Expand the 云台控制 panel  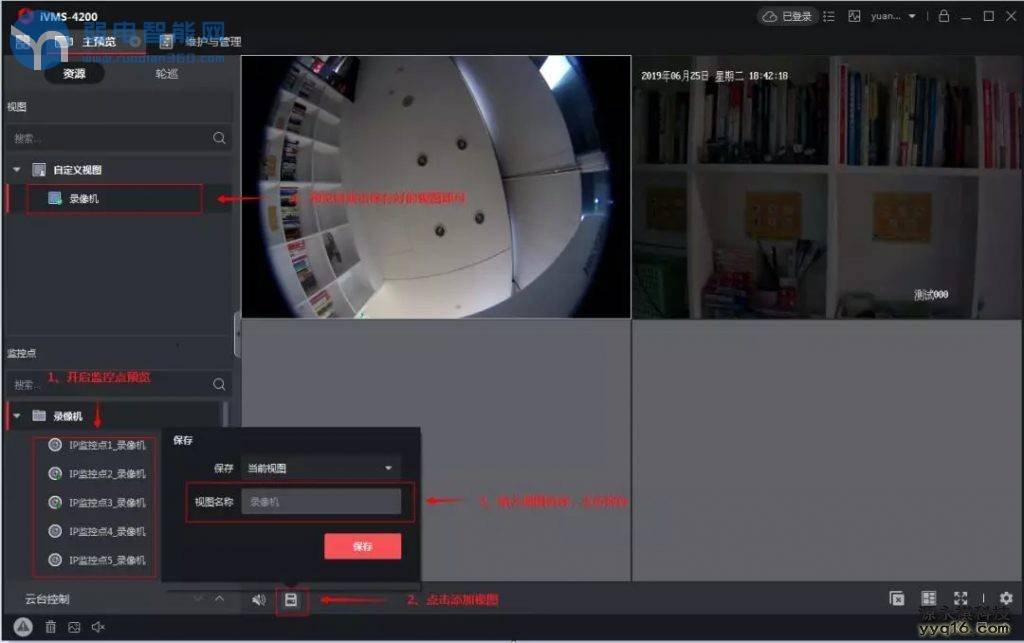[219, 599]
